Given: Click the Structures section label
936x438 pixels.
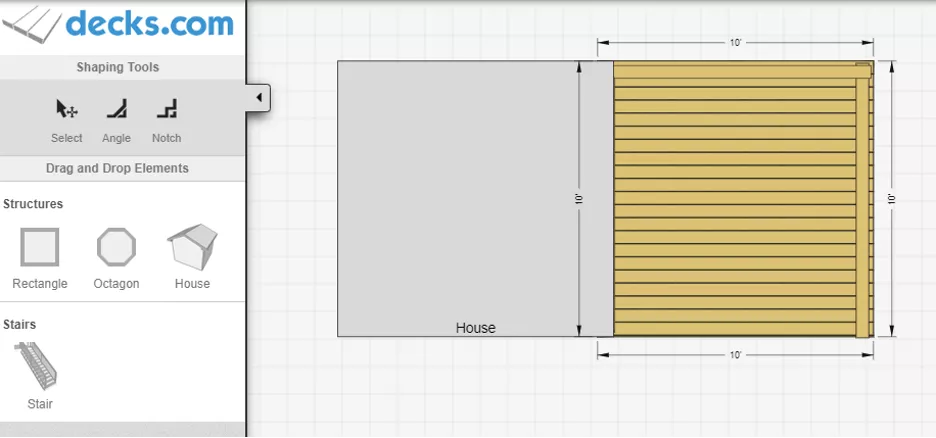Looking at the screenshot, I should [x=33, y=204].
